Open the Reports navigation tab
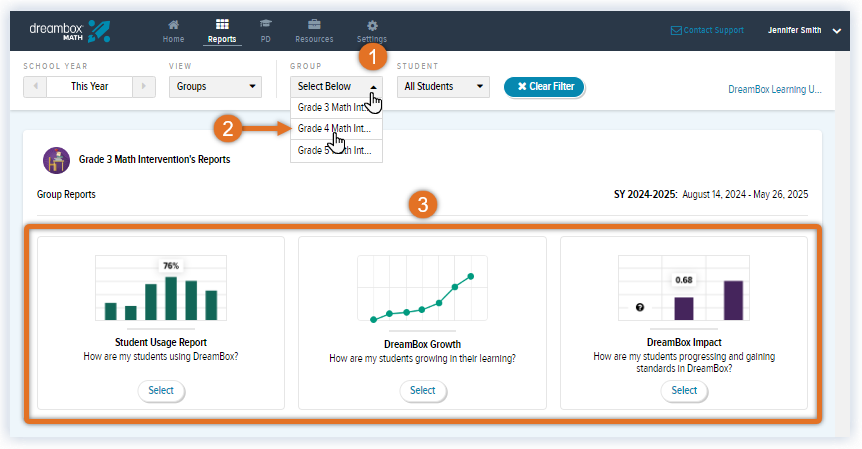The width and height of the screenshot is (862, 449). (x=221, y=30)
